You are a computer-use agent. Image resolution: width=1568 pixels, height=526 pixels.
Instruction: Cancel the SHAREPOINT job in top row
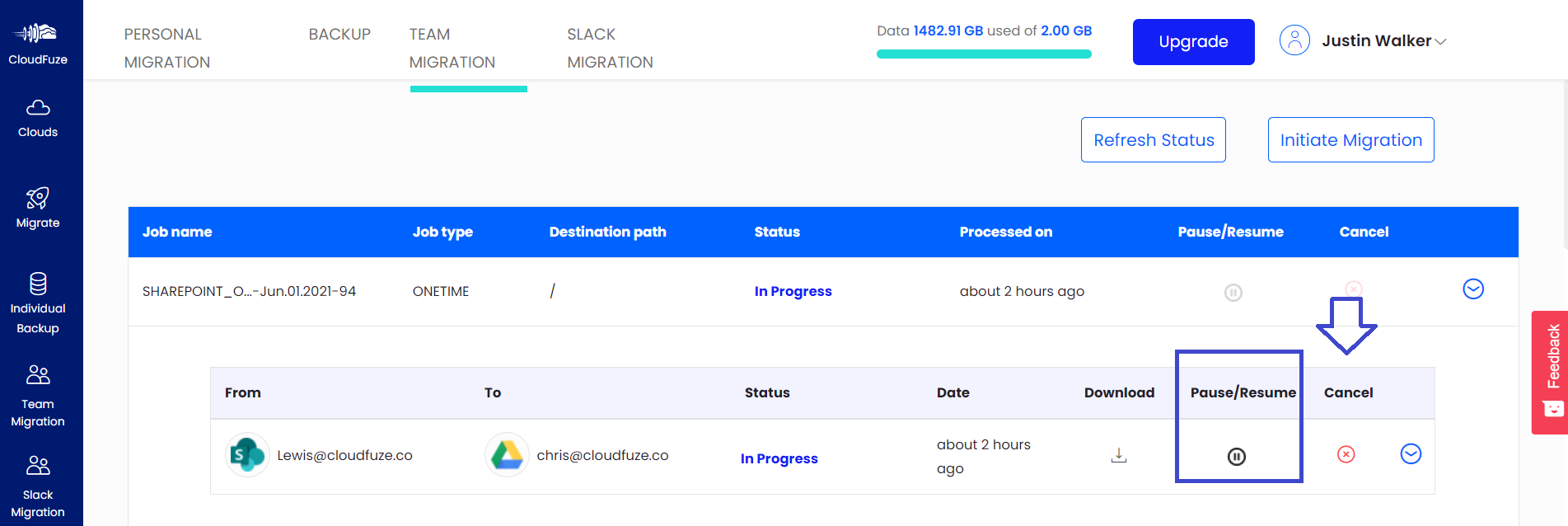click(1353, 289)
